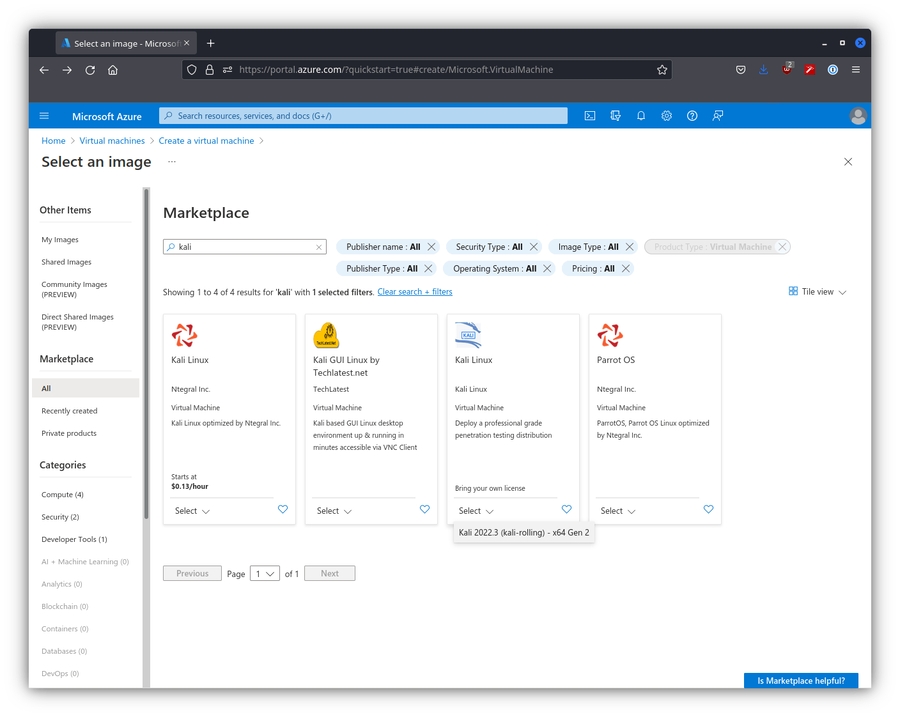The image size is (900, 717).
Task: Expand Select dropdown on Parrot OS
Action: click(618, 511)
